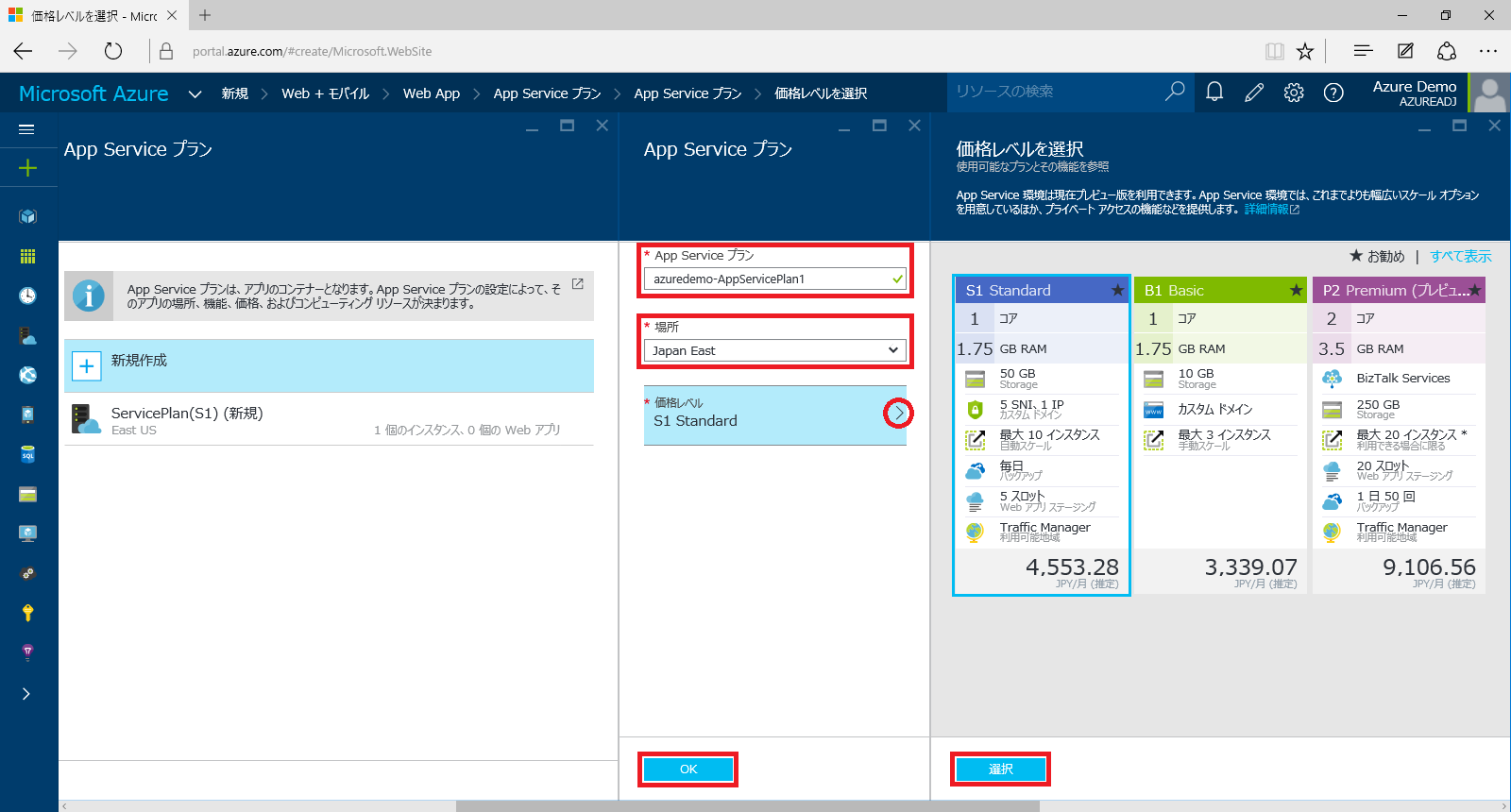Expand the sidebar with the bottom chevron
1511x812 pixels.
coord(26,694)
